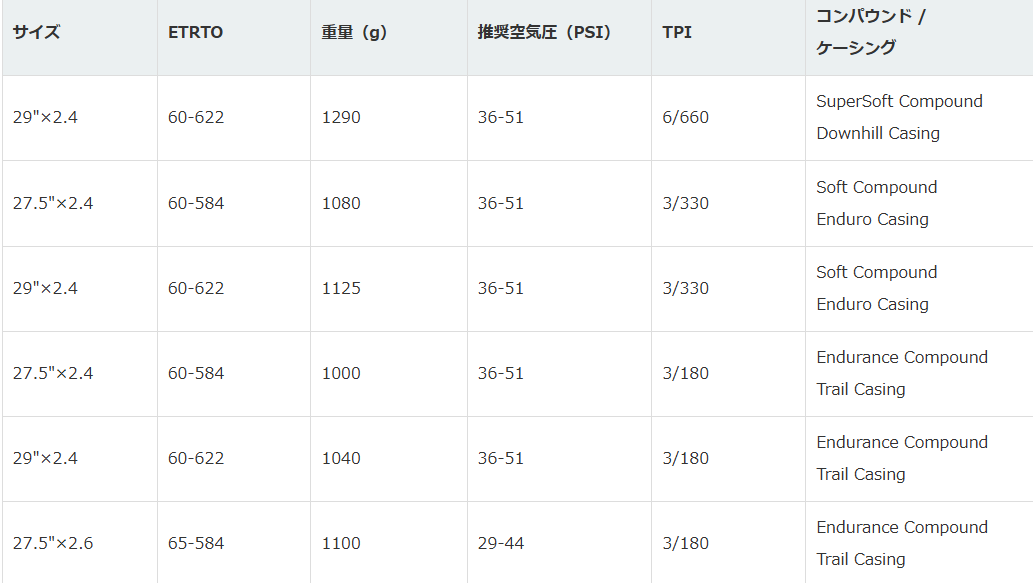Select the 6/660 TPI cell
The image size is (1033, 583).
click(x=685, y=117)
